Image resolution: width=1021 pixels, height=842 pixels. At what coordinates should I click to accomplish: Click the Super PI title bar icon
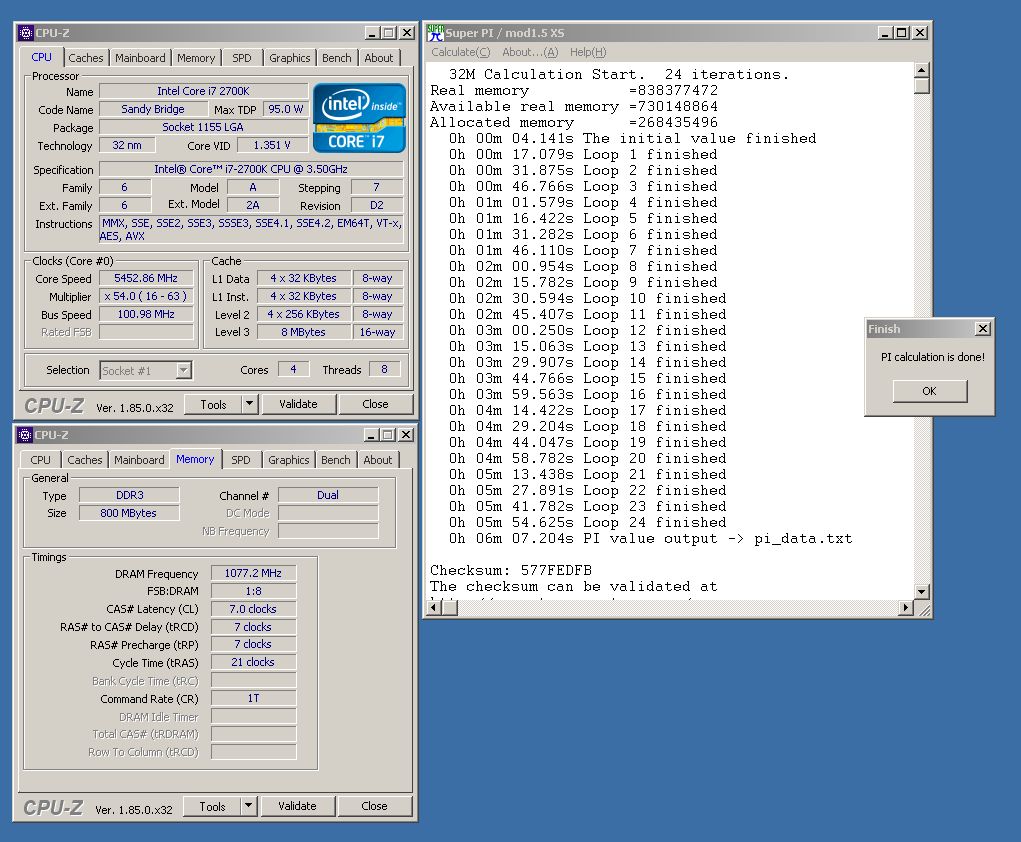(x=436, y=33)
